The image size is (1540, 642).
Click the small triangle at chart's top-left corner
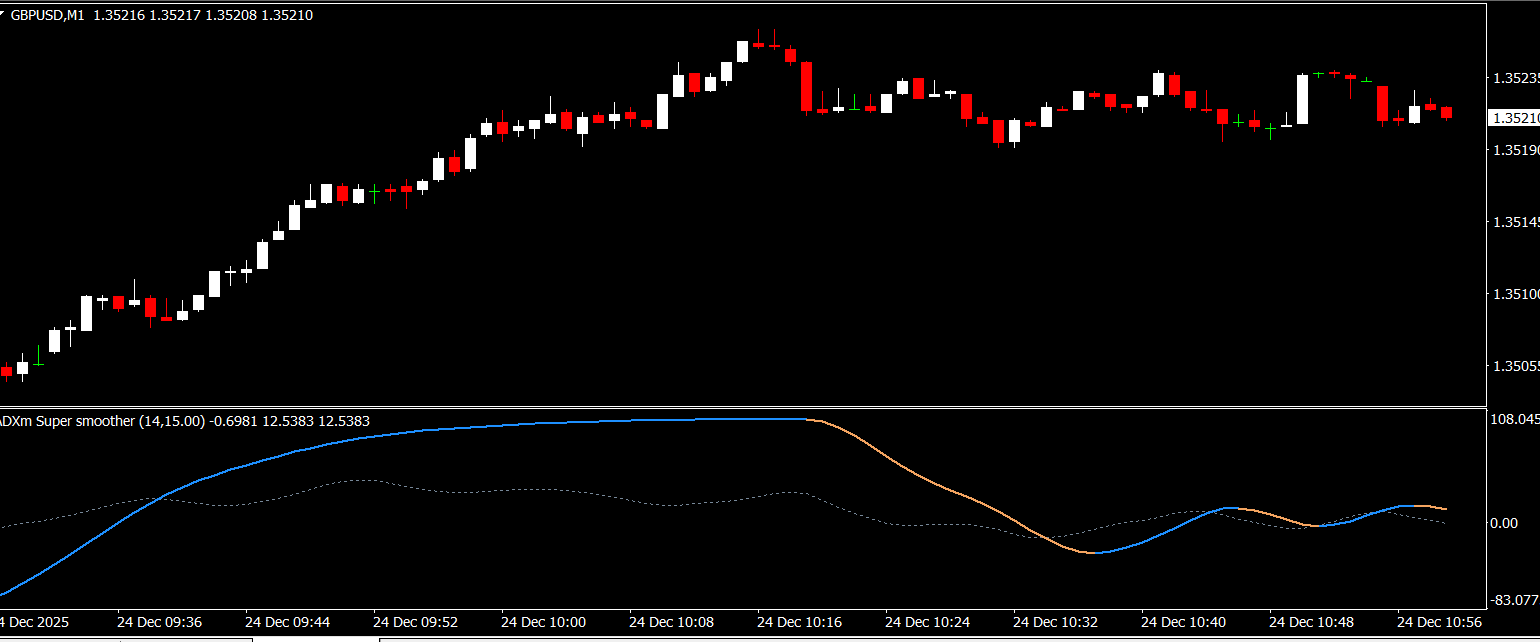(x=6, y=15)
